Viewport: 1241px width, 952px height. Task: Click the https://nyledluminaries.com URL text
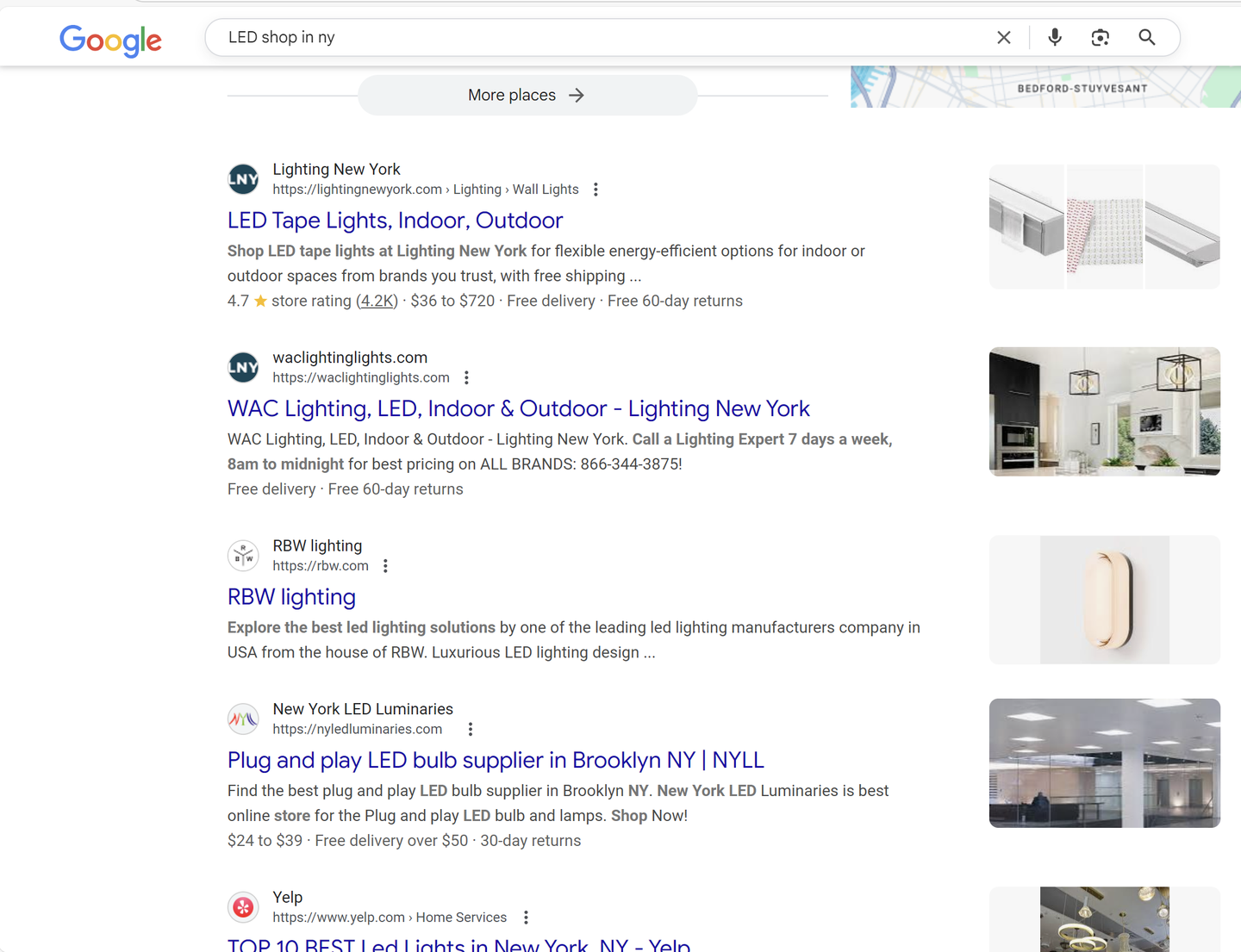pyautogui.click(x=358, y=729)
